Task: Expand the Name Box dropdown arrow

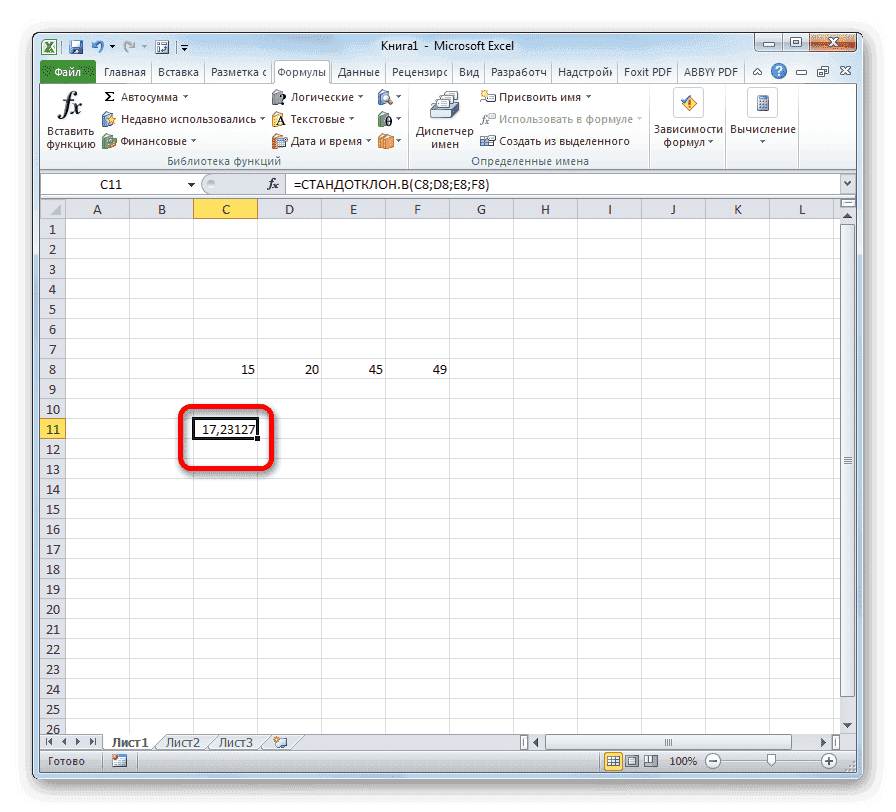Action: (193, 184)
